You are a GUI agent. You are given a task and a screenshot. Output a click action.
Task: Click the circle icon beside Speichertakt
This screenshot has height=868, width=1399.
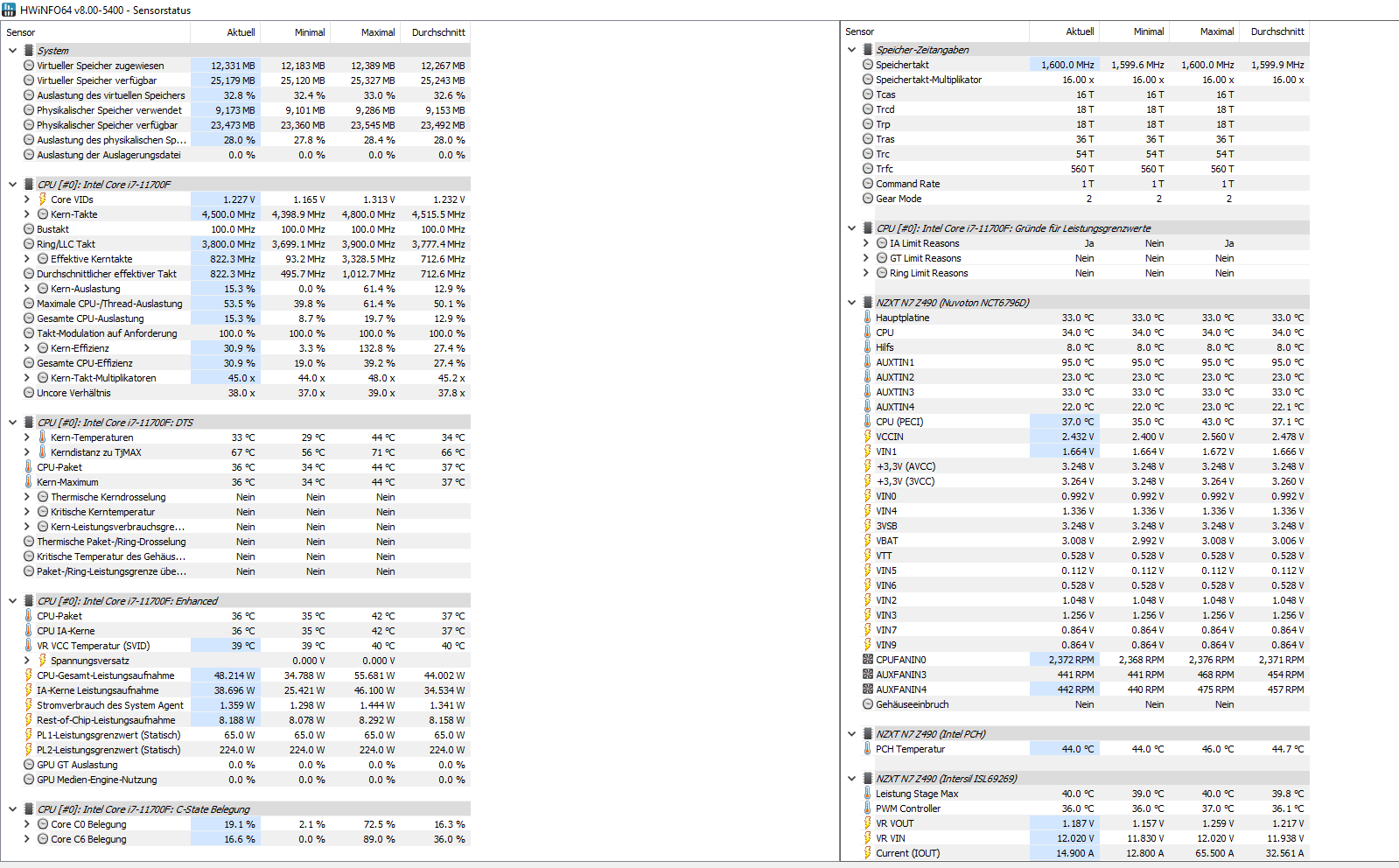(x=868, y=65)
